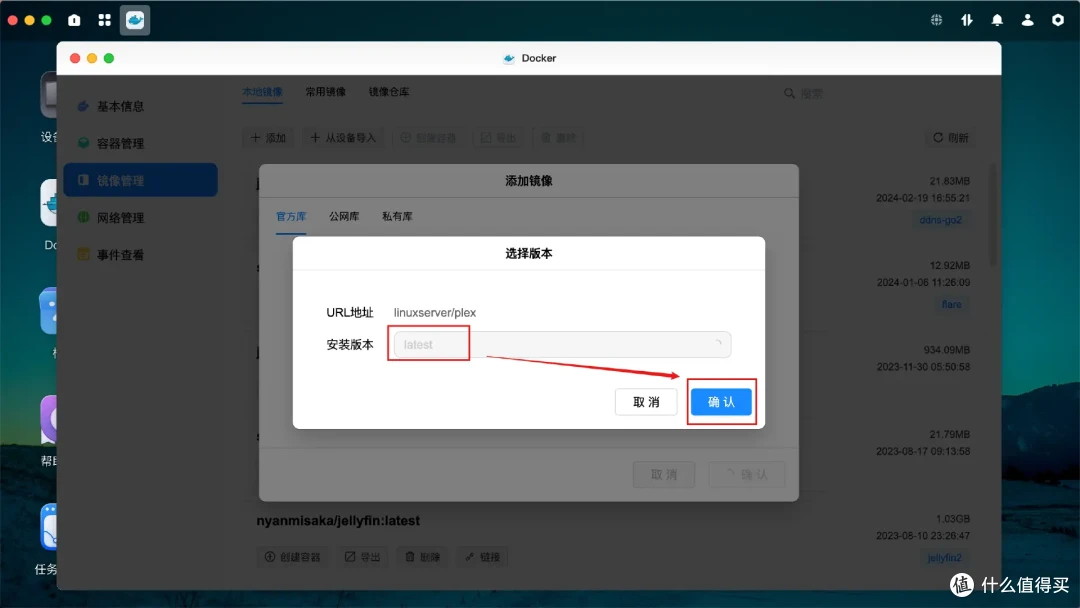Click the linuxserver/plex URL text
The height and width of the screenshot is (608, 1080).
tap(435, 313)
